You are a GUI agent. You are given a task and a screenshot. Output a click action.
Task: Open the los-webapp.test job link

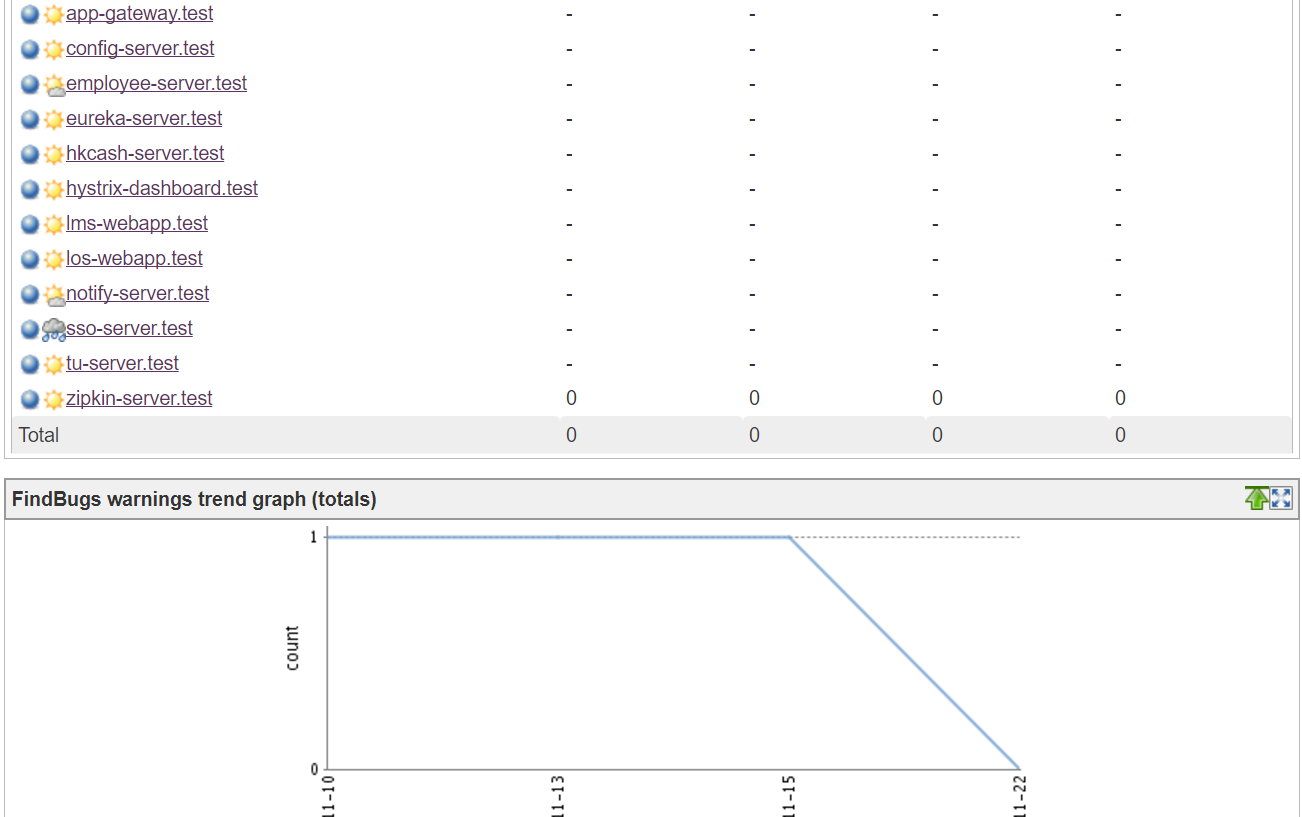click(x=134, y=259)
